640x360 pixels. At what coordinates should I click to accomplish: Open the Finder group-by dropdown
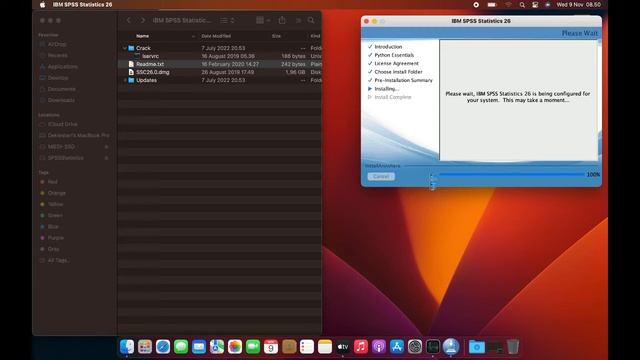click(263, 20)
